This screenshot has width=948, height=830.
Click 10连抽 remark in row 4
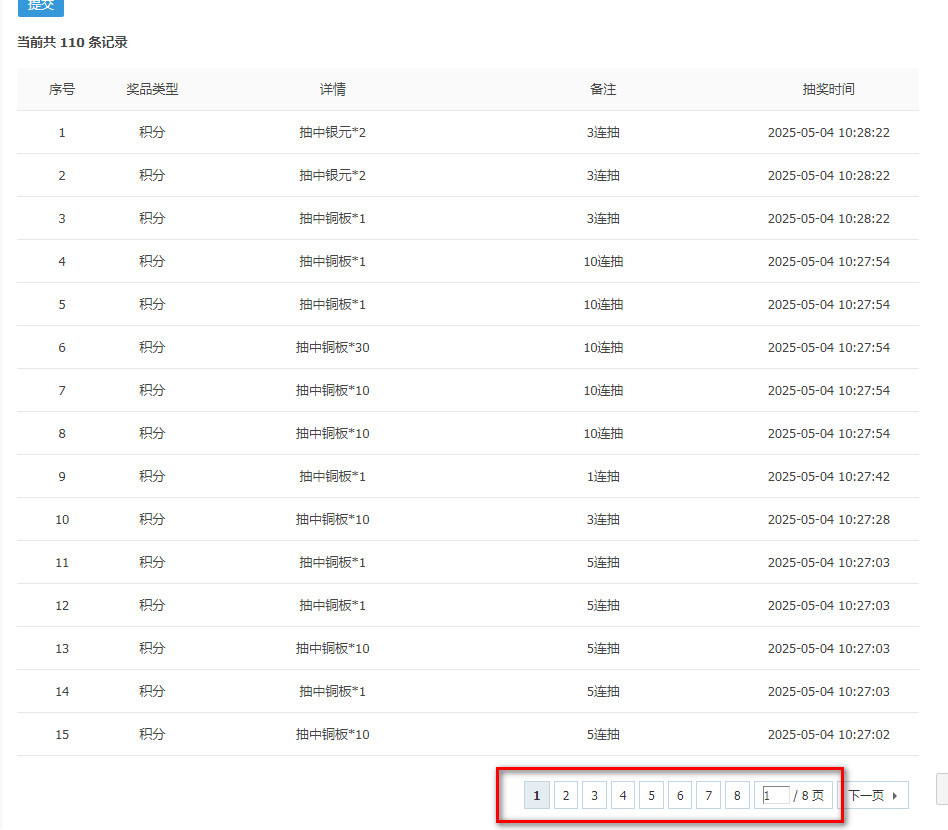(x=603, y=262)
